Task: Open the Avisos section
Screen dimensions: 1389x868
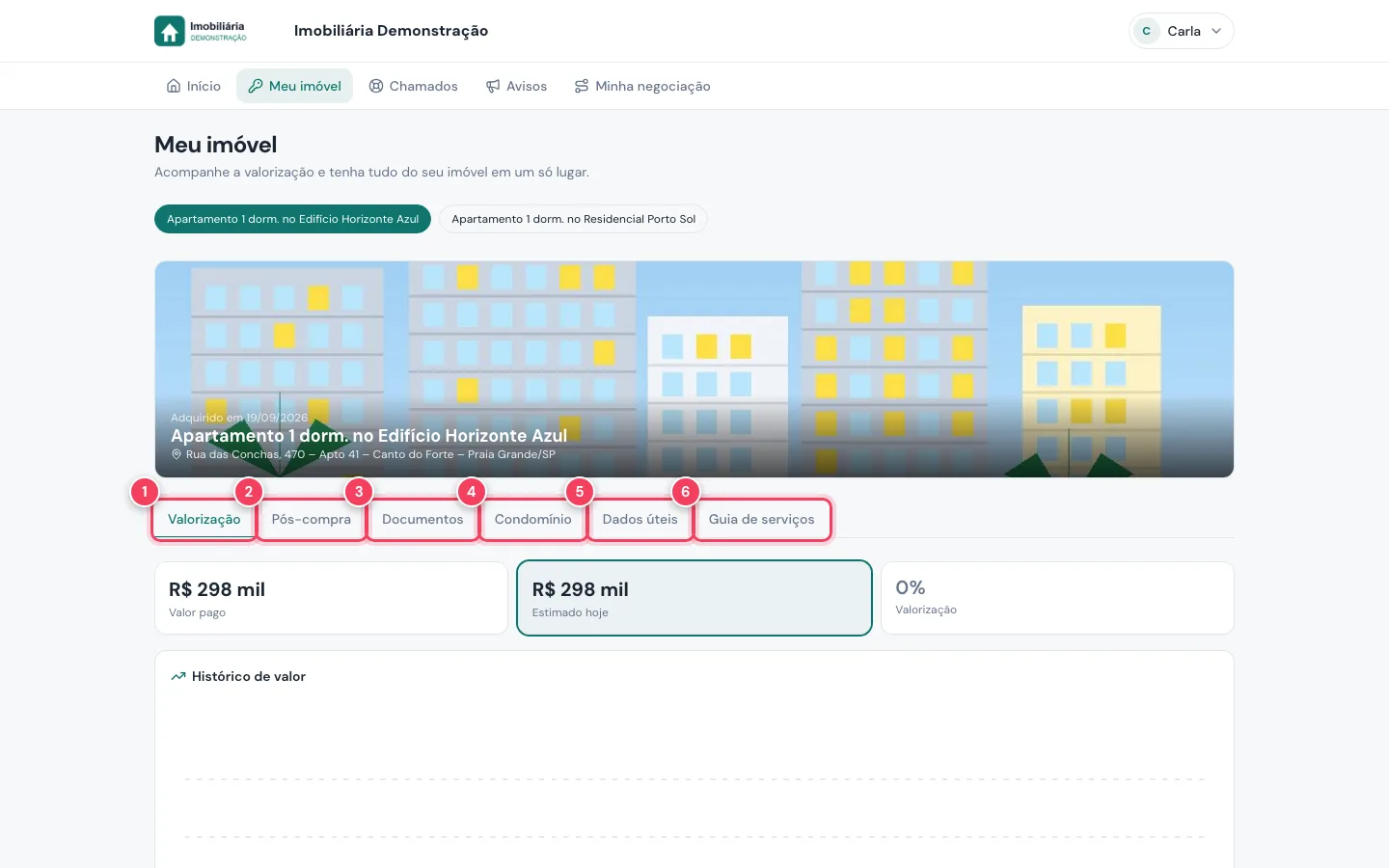Action: point(516,86)
